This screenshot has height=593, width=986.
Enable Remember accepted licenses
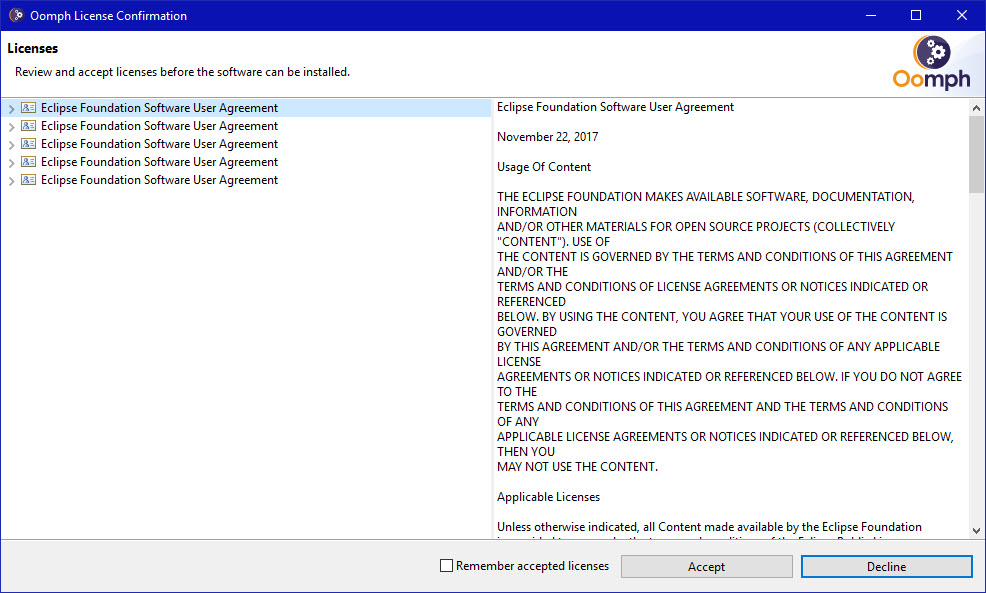click(445, 565)
